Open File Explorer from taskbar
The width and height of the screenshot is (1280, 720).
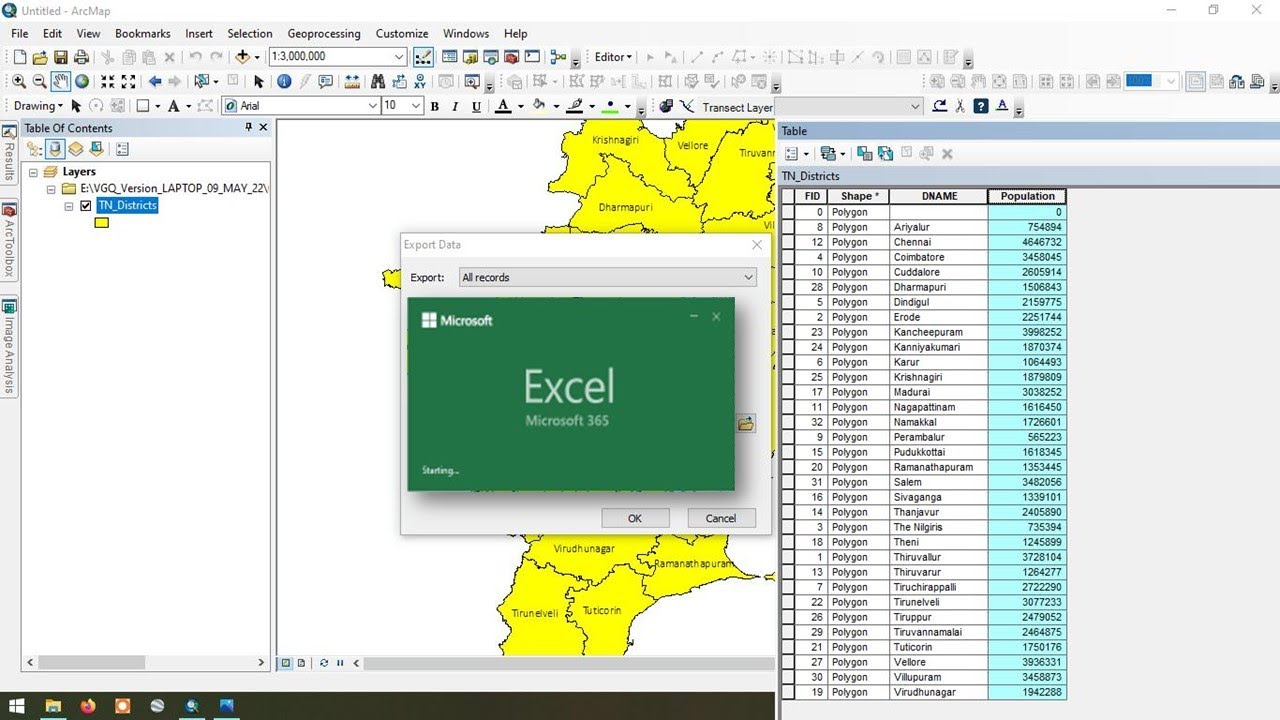(53, 706)
